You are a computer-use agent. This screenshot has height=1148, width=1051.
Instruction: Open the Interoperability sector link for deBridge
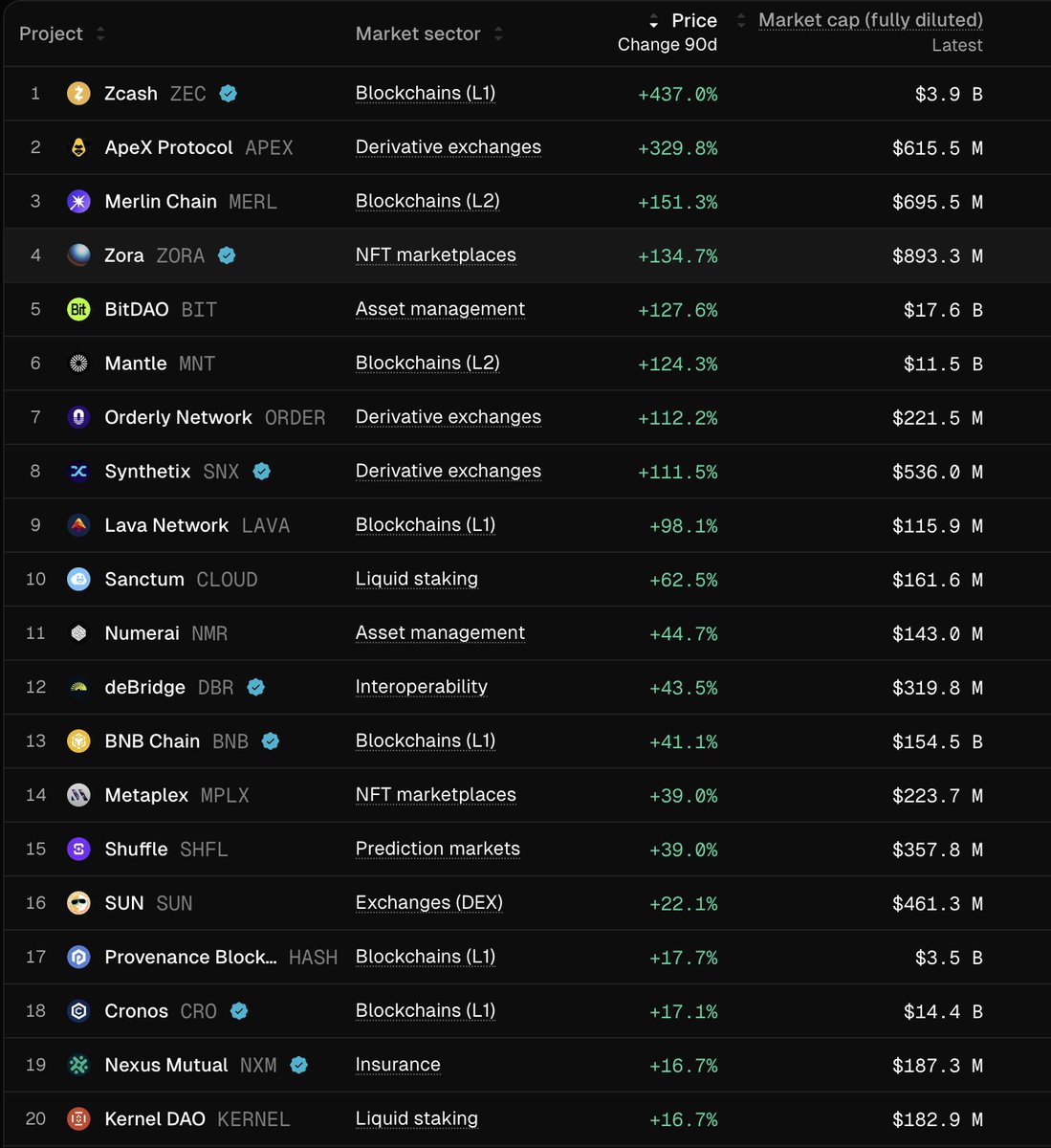tap(421, 687)
